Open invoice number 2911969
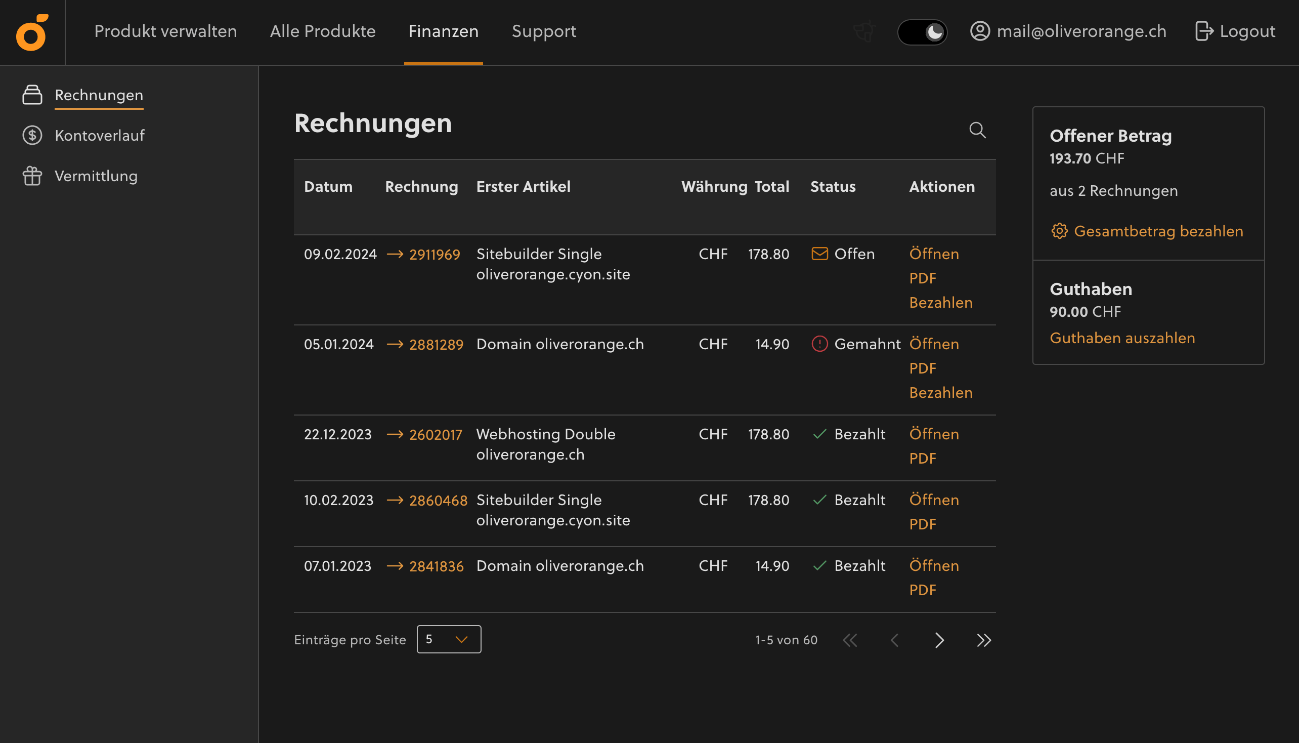The width and height of the screenshot is (1299, 743). click(435, 254)
